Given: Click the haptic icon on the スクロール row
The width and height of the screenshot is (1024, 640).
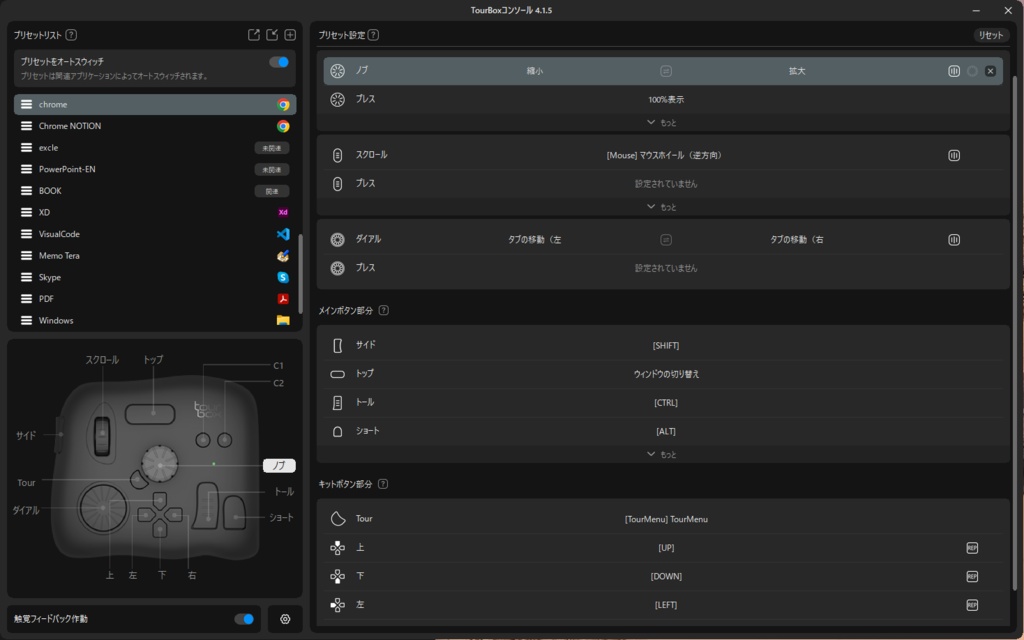Looking at the screenshot, I should [x=953, y=155].
